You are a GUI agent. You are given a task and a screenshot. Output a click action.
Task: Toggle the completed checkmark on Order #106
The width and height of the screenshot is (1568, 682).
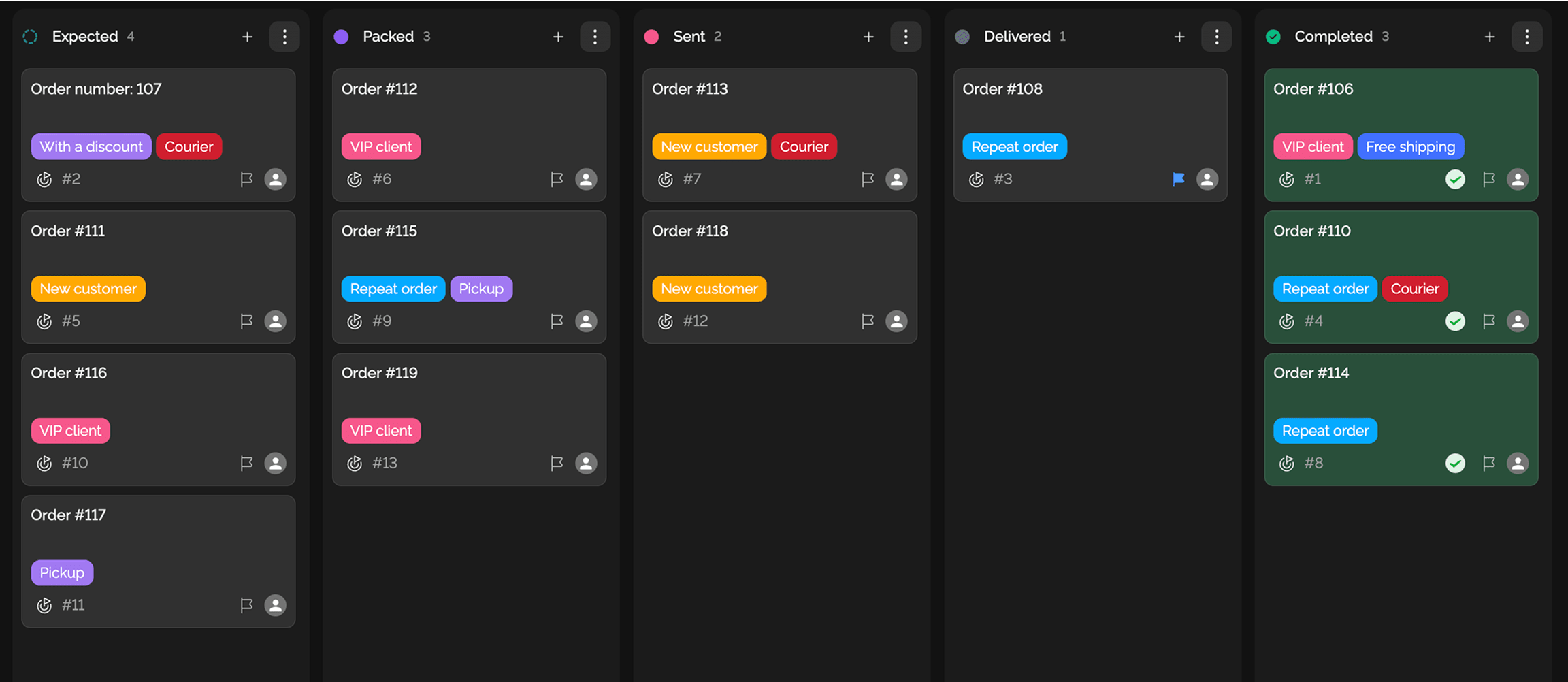click(x=1455, y=179)
